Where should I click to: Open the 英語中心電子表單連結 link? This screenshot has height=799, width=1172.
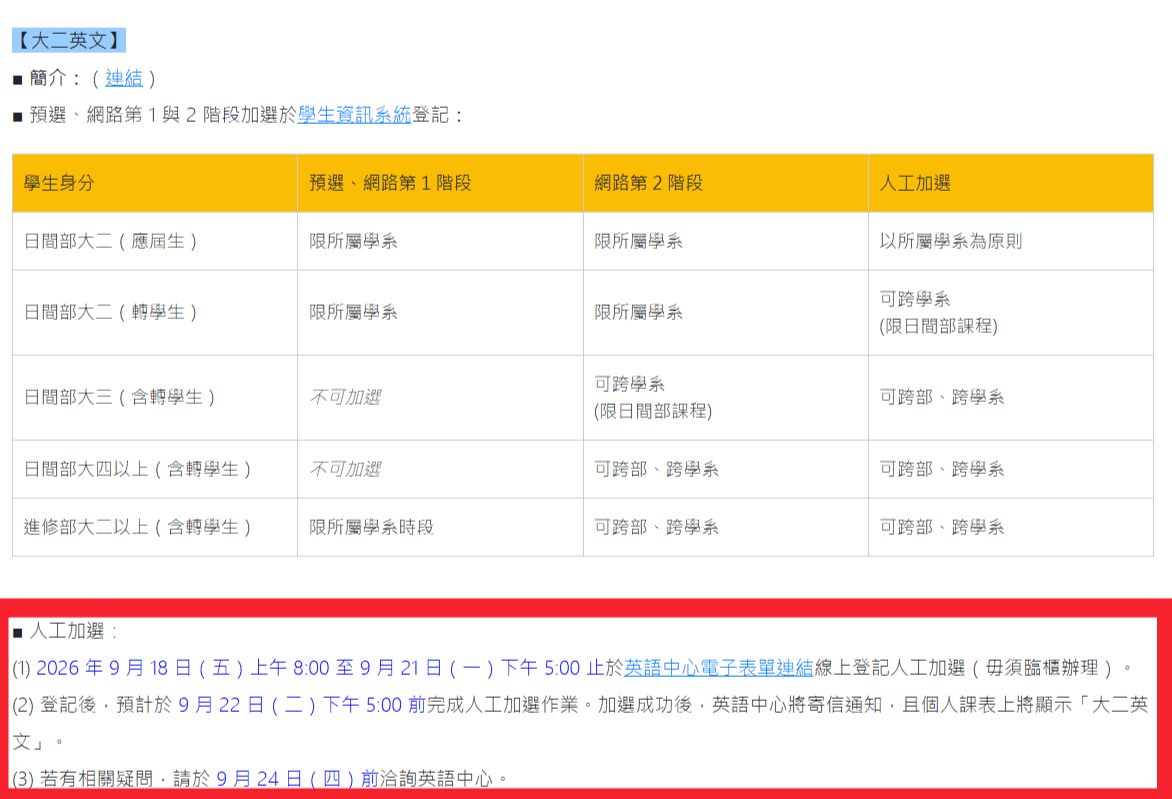pyautogui.click(x=718, y=667)
